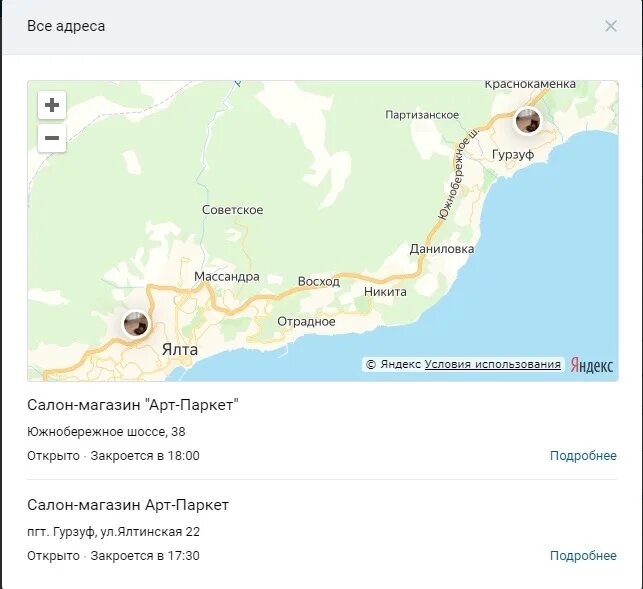The image size is (643, 589).
Task: Click "Никита" label on map
Action: click(385, 292)
